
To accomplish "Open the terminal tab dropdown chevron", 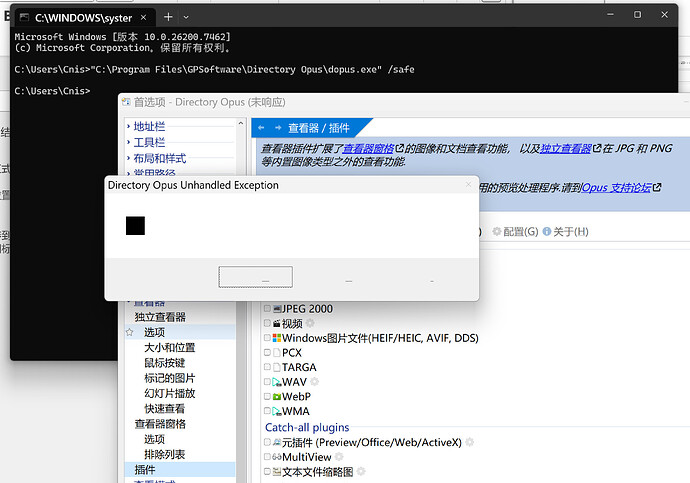I will (x=186, y=17).
